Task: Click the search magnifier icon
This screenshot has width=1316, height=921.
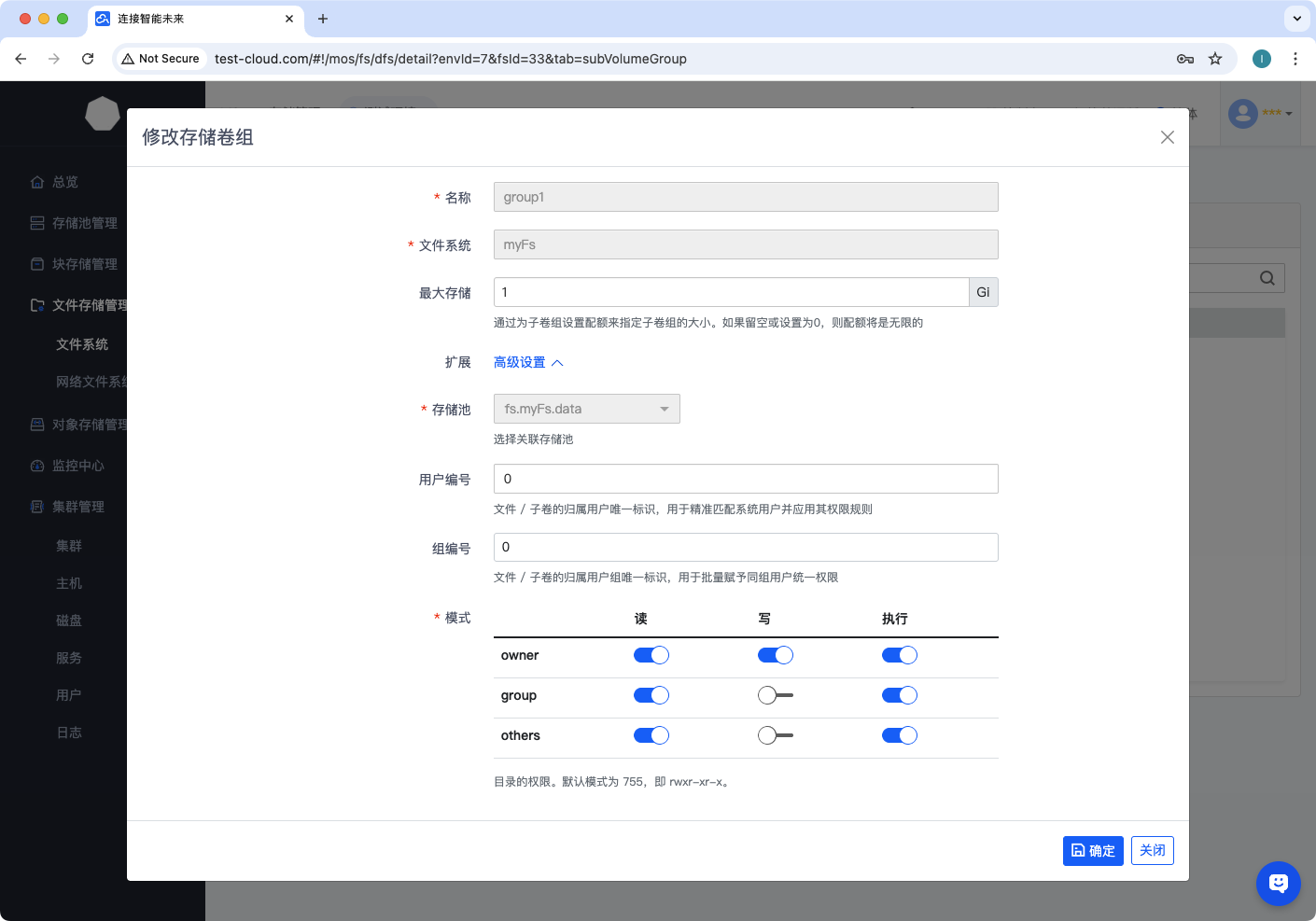Action: click(1267, 278)
